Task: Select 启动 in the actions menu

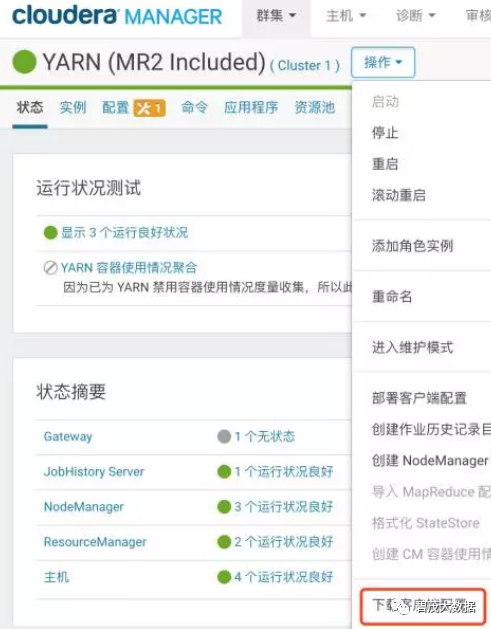Action: pos(385,102)
